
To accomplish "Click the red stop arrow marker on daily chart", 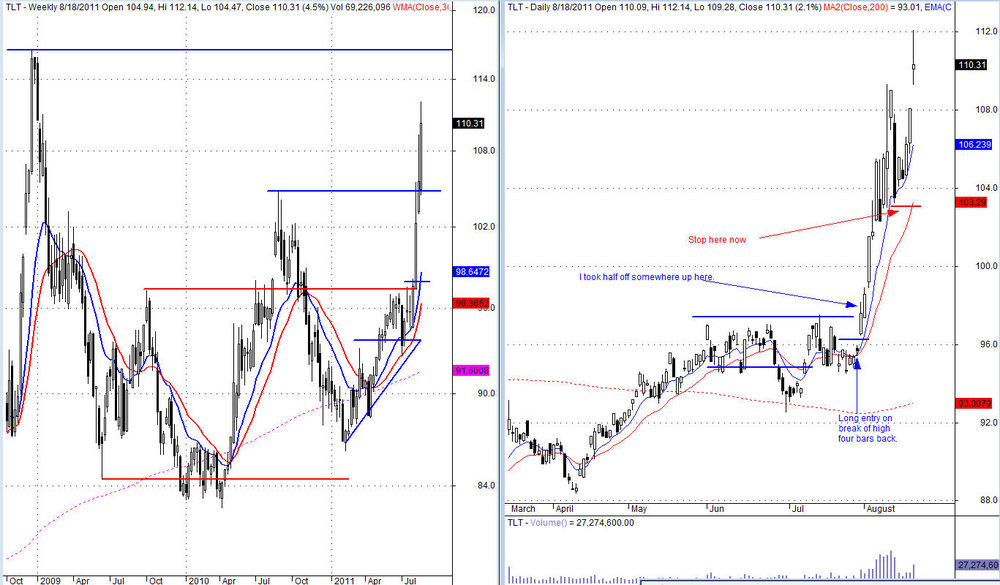I will point(893,212).
